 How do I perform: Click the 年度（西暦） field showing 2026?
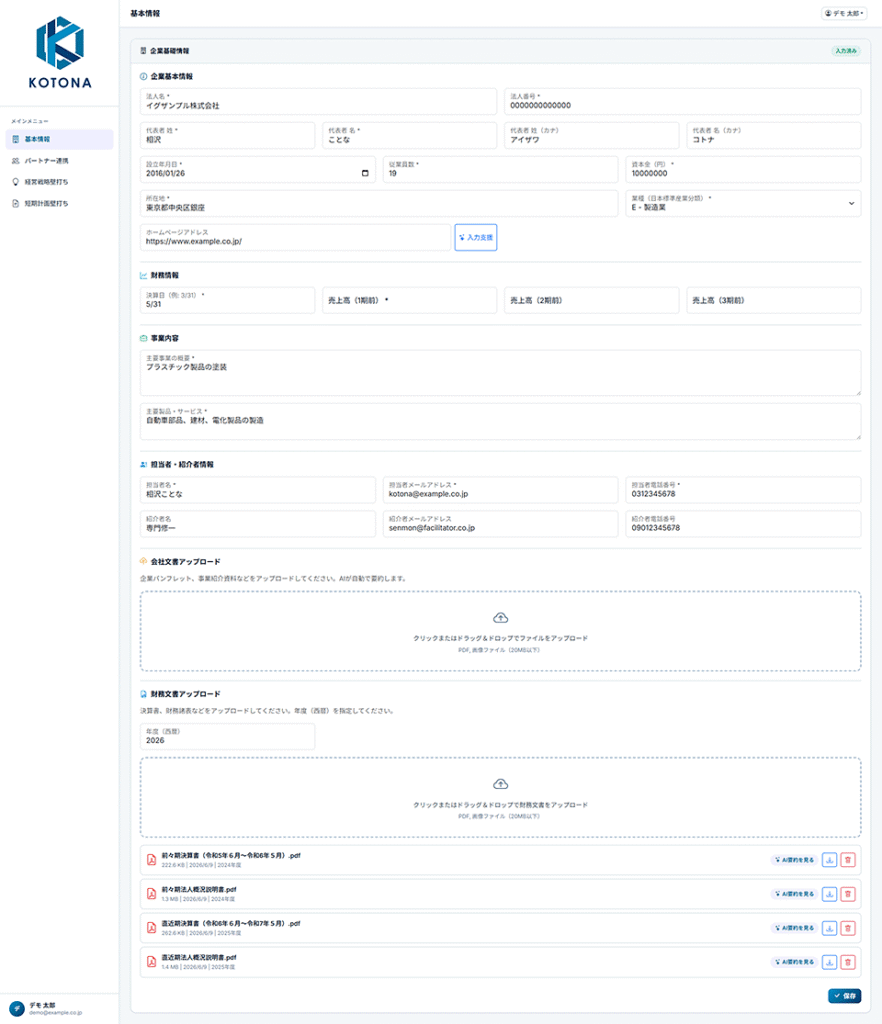pyautogui.click(x=227, y=737)
